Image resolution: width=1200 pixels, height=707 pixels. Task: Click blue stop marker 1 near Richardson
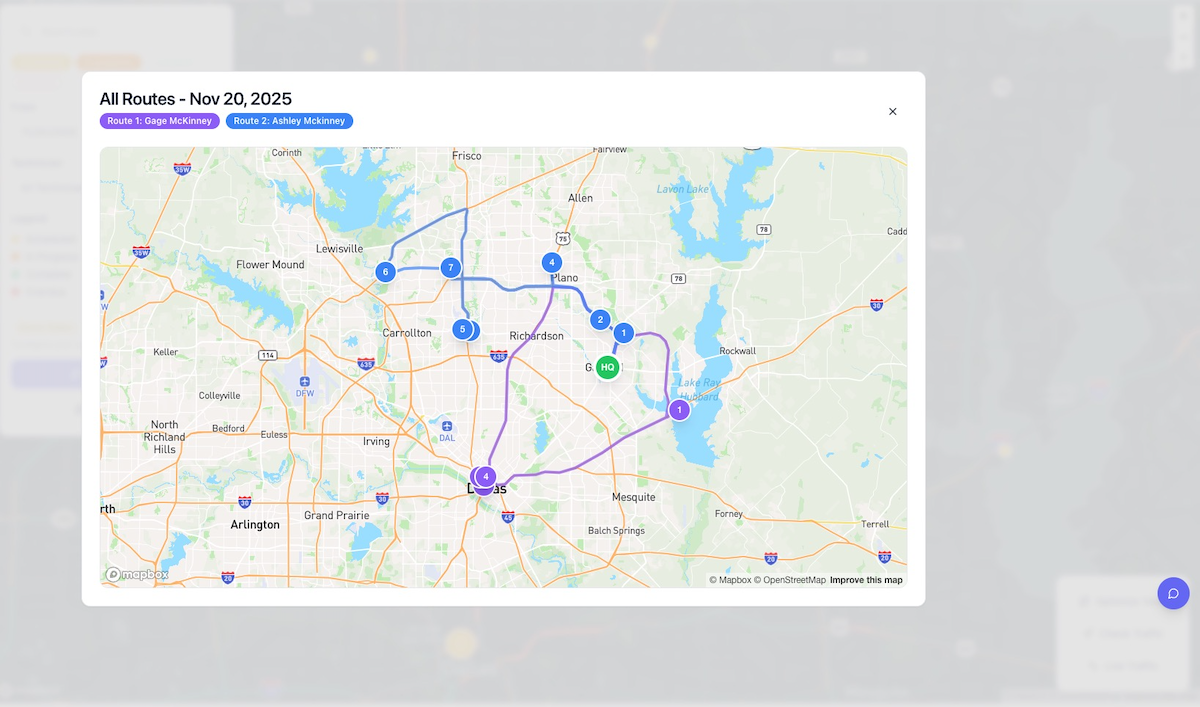click(x=623, y=332)
